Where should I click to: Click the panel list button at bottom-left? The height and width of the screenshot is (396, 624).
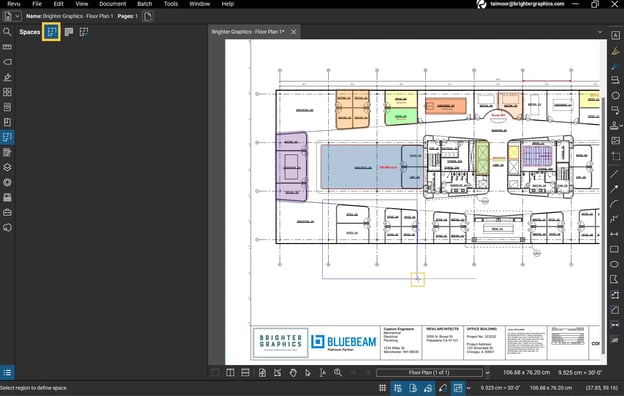click(x=7, y=373)
